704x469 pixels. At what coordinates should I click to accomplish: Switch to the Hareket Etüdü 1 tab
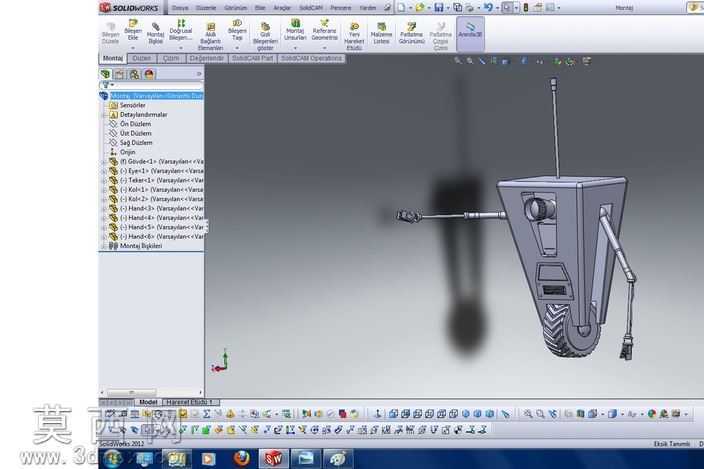click(x=189, y=402)
